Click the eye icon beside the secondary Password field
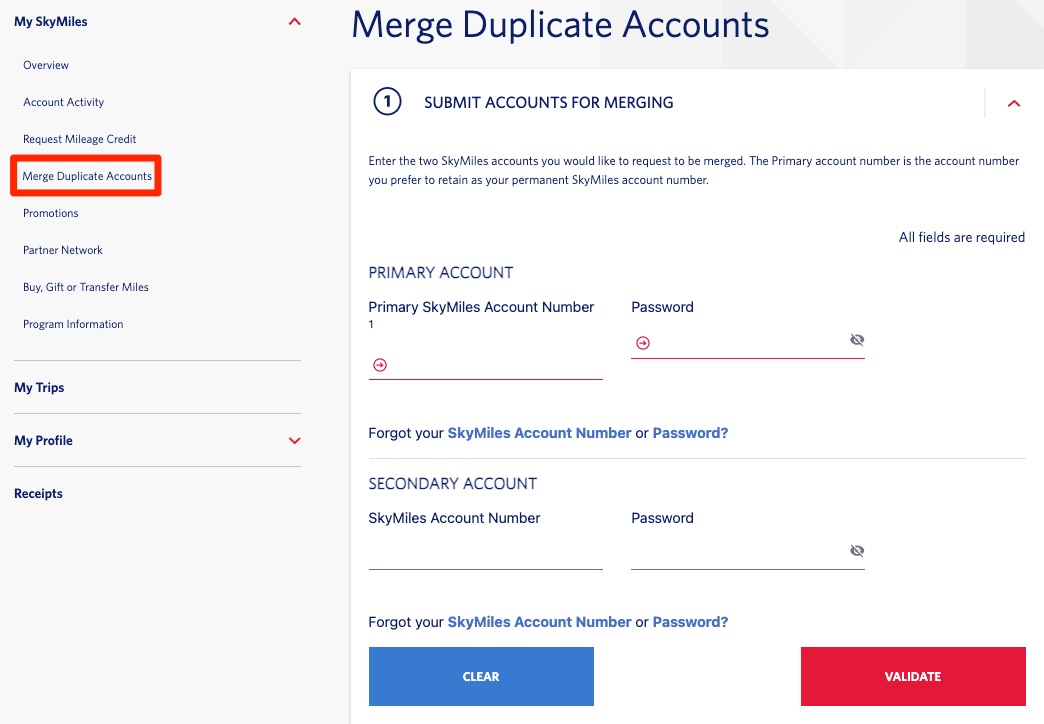Viewport: 1044px width, 724px height. pyautogui.click(x=857, y=550)
